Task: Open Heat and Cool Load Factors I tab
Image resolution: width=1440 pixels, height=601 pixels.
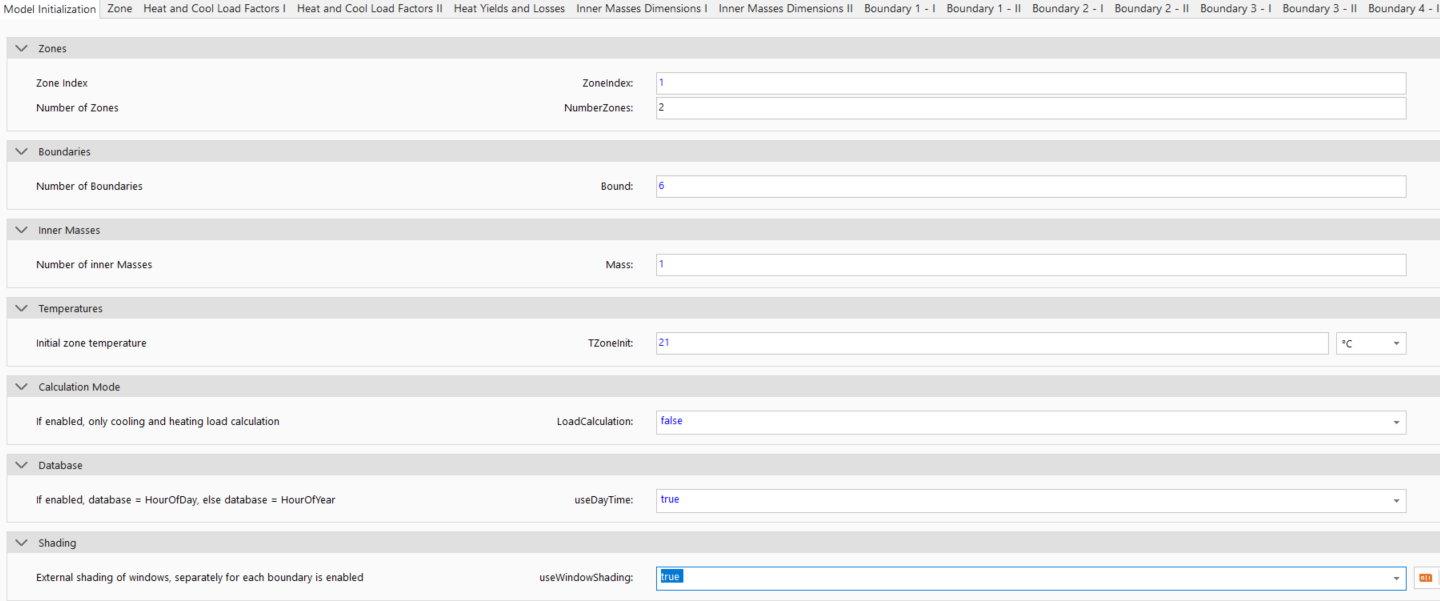Action: point(215,9)
